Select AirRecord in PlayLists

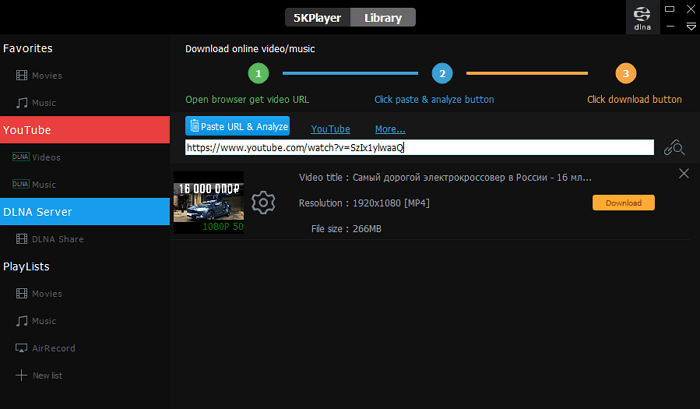tap(52, 348)
